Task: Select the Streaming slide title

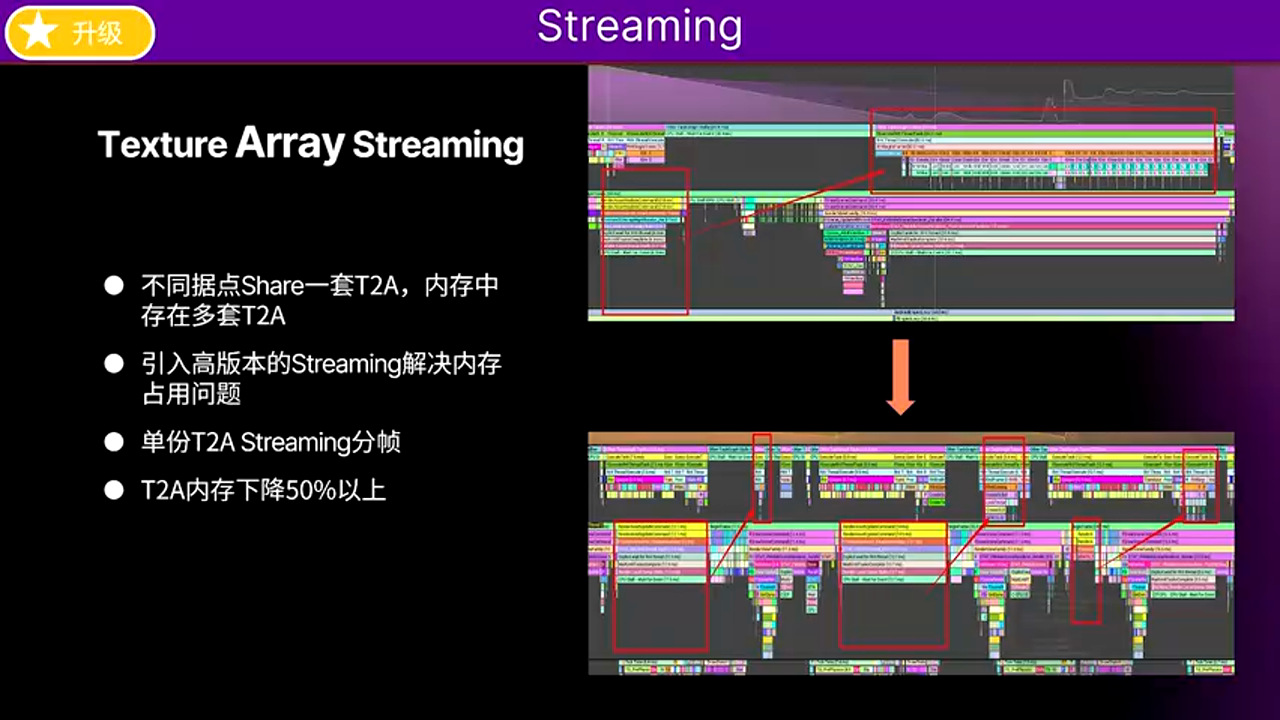Action: click(x=639, y=27)
